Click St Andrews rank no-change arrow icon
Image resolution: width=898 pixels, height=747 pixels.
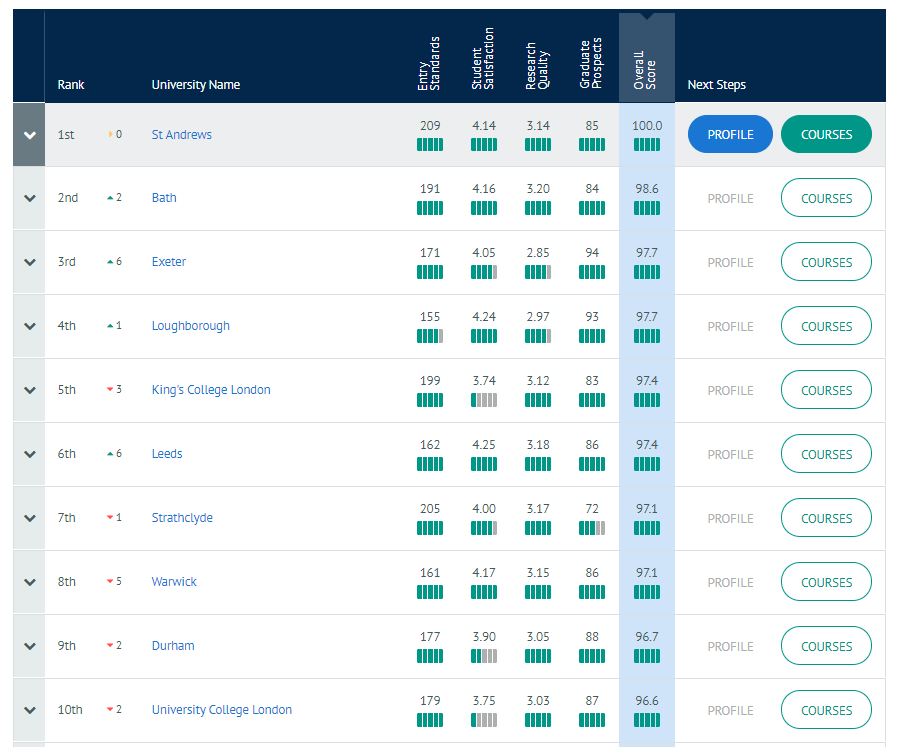[111, 134]
